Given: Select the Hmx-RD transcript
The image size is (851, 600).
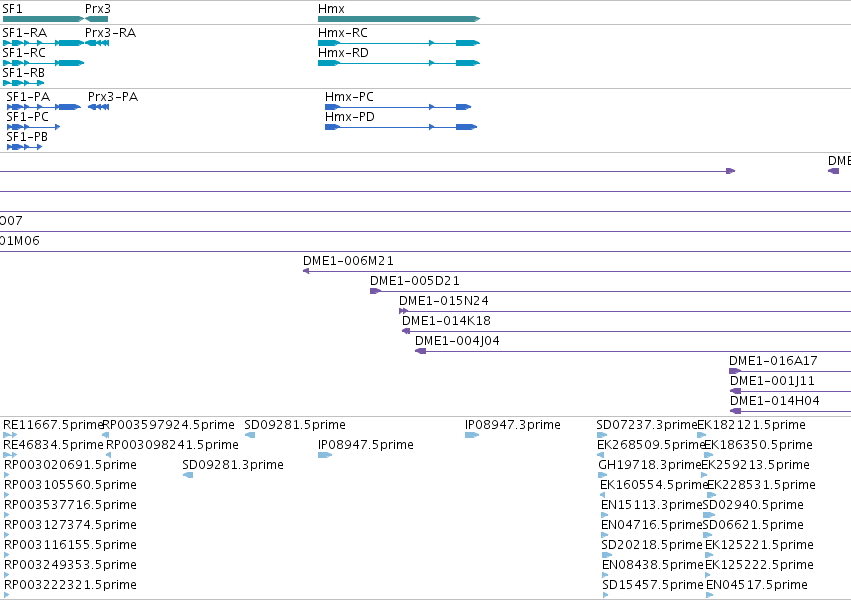Looking at the screenshot, I should tap(399, 63).
